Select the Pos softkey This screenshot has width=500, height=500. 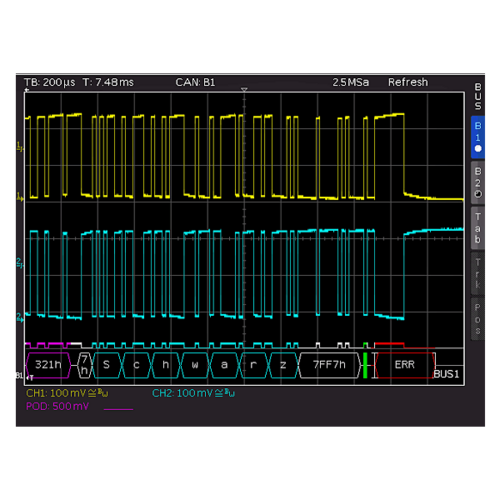(478, 319)
